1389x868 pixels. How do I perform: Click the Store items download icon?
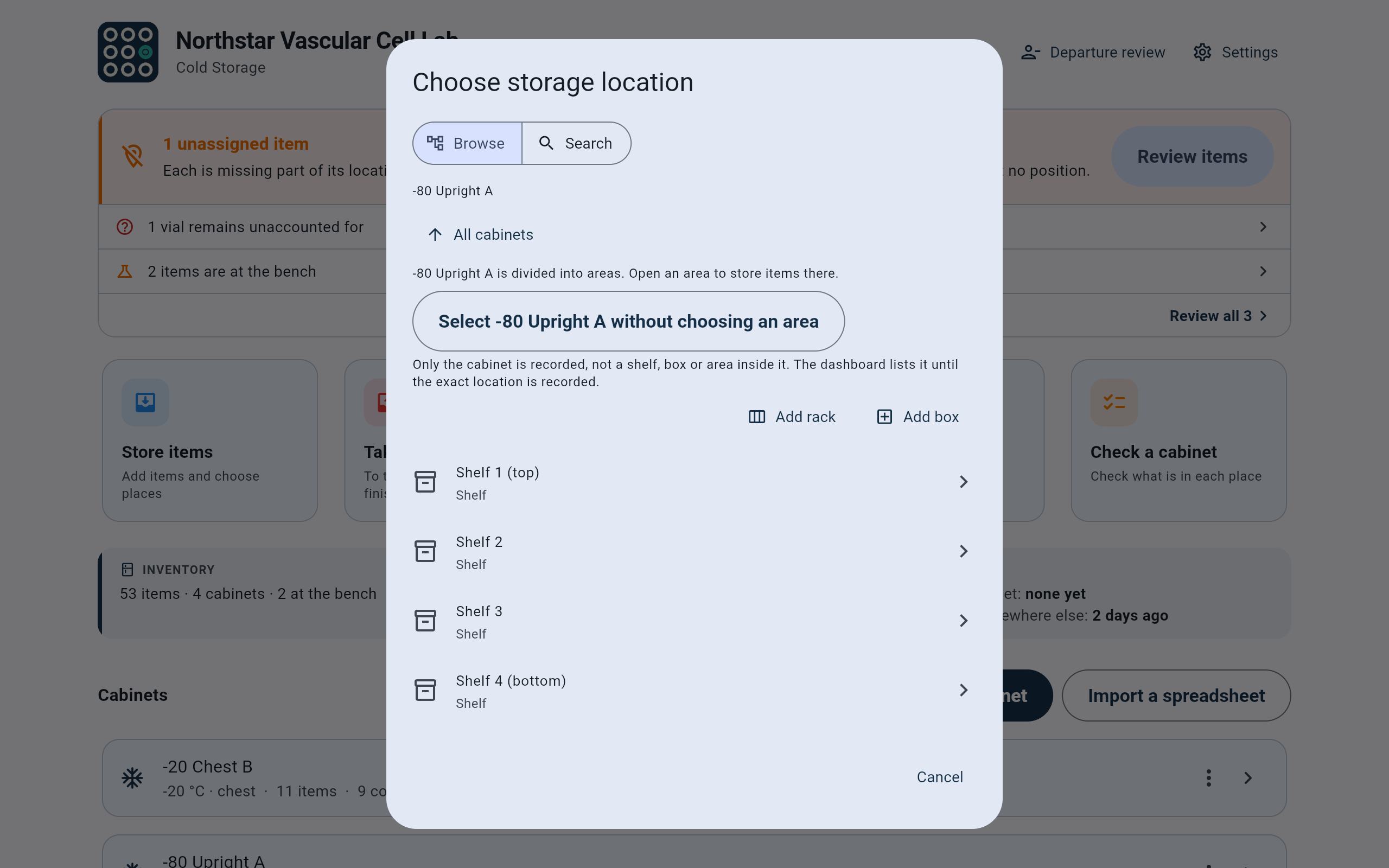tap(145, 403)
